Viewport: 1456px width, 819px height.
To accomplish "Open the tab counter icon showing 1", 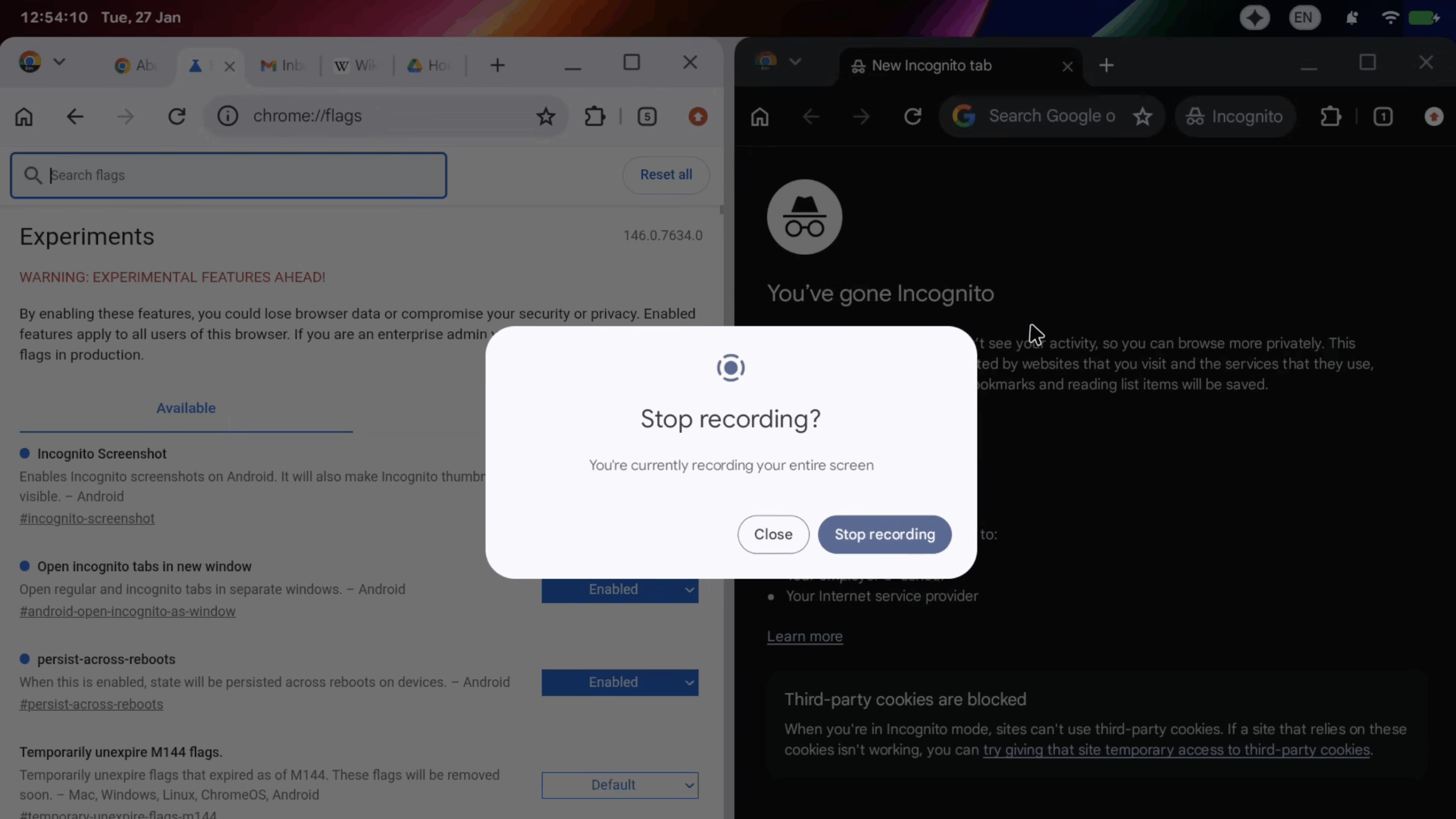I will pyautogui.click(x=1383, y=116).
